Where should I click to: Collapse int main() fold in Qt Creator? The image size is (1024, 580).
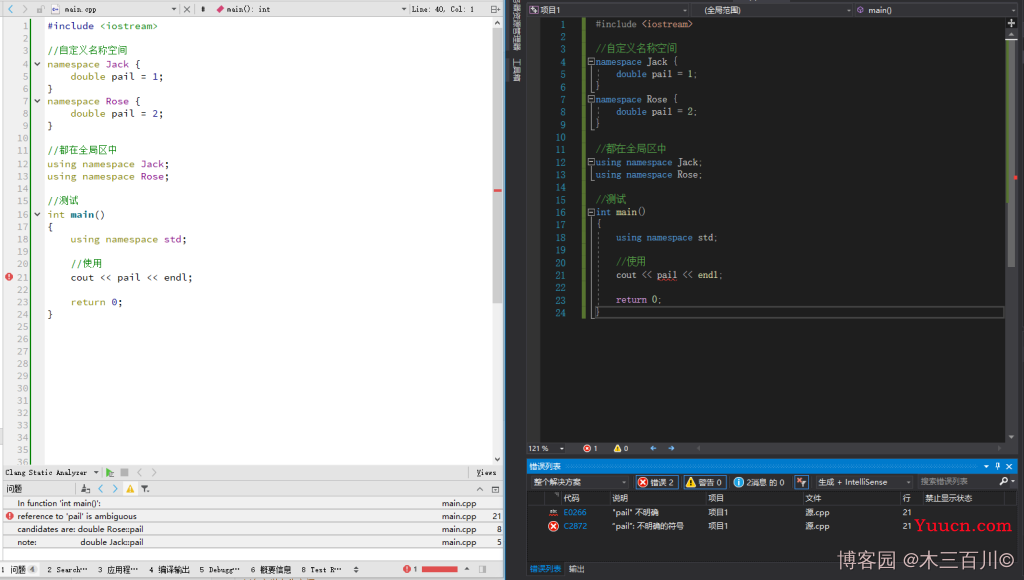pos(37,214)
